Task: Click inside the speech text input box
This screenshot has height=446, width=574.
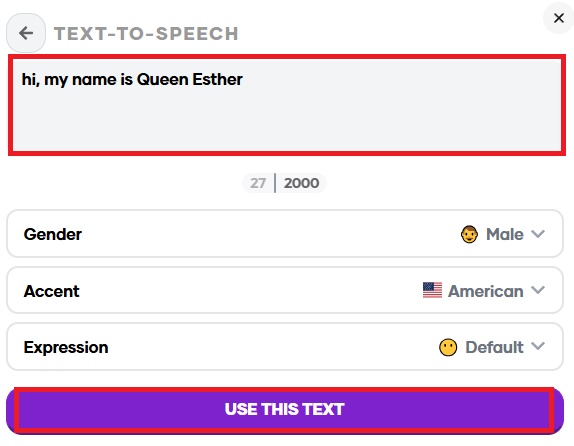Action: click(x=287, y=105)
